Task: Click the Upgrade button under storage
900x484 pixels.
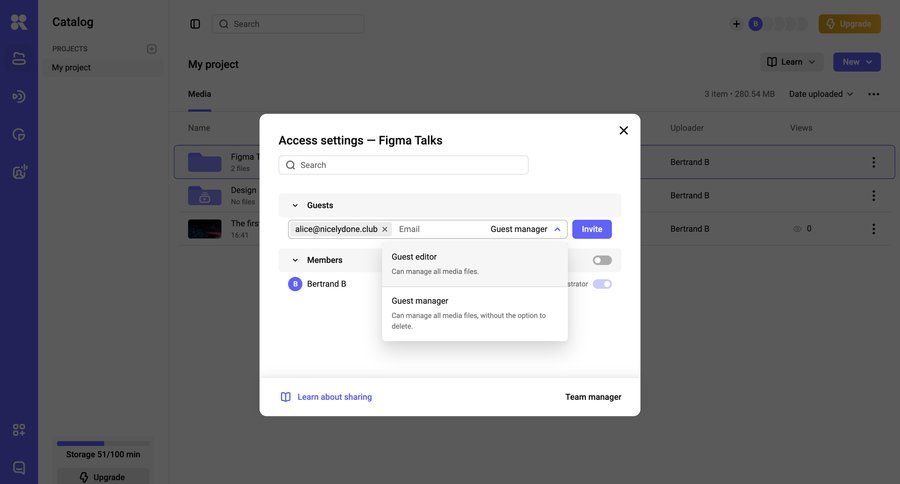Action: pos(103,477)
